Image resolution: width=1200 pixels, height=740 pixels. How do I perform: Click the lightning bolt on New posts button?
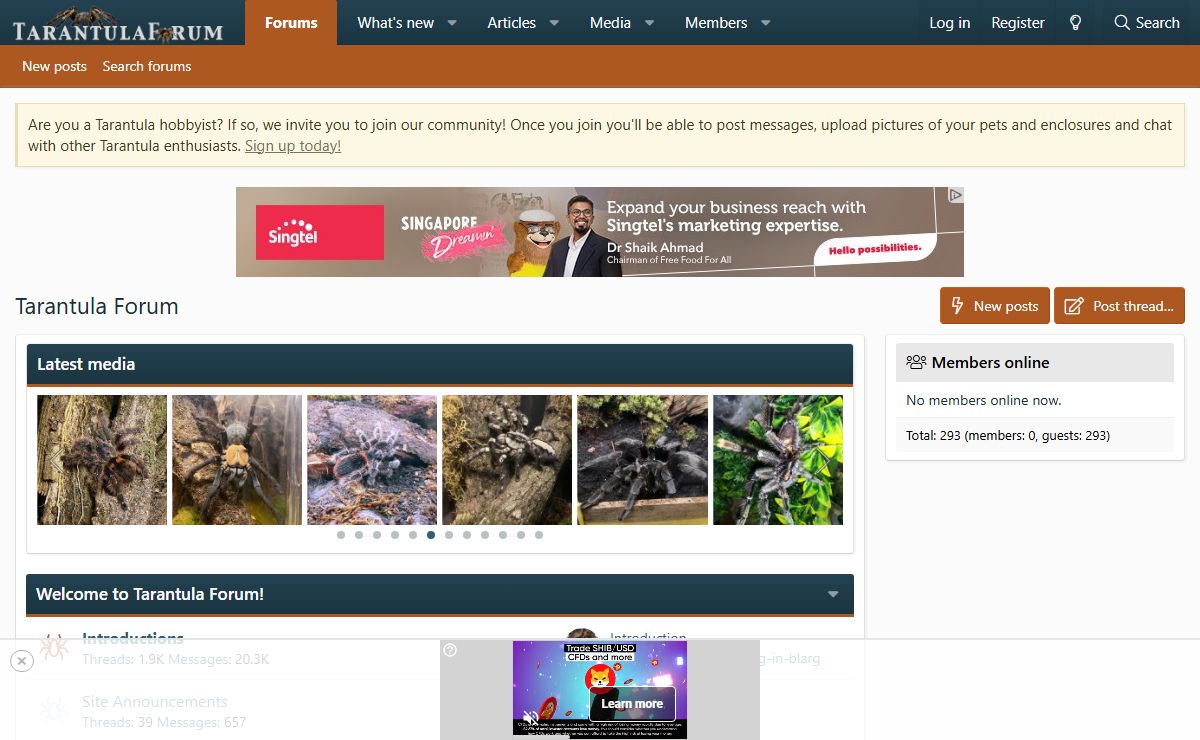[957, 306]
